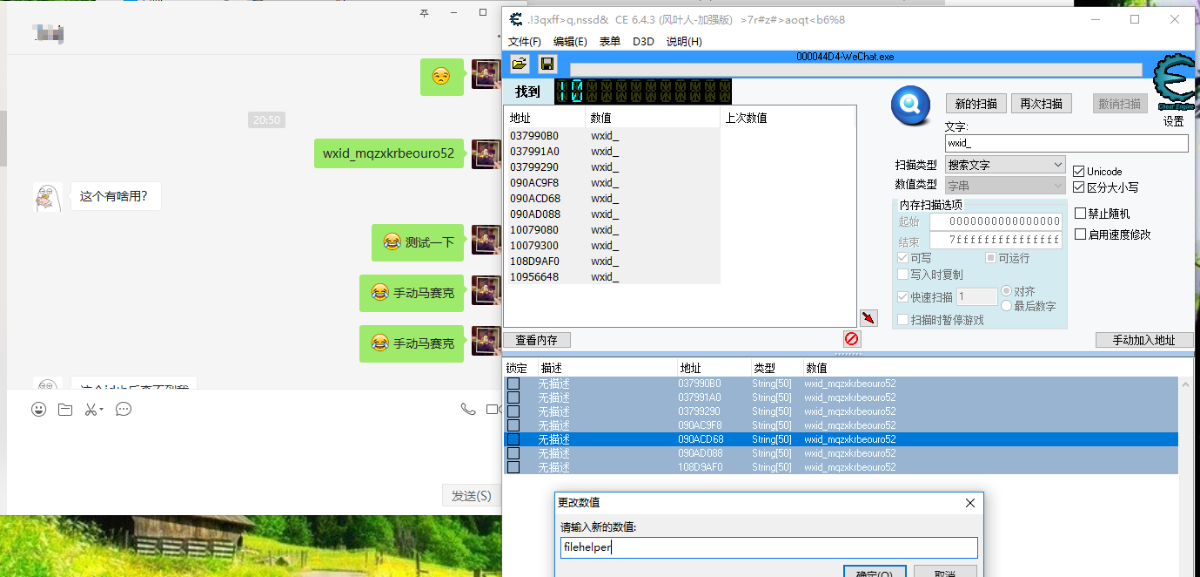
Task: Open the emoji picker in WeChat
Action: 38,409
